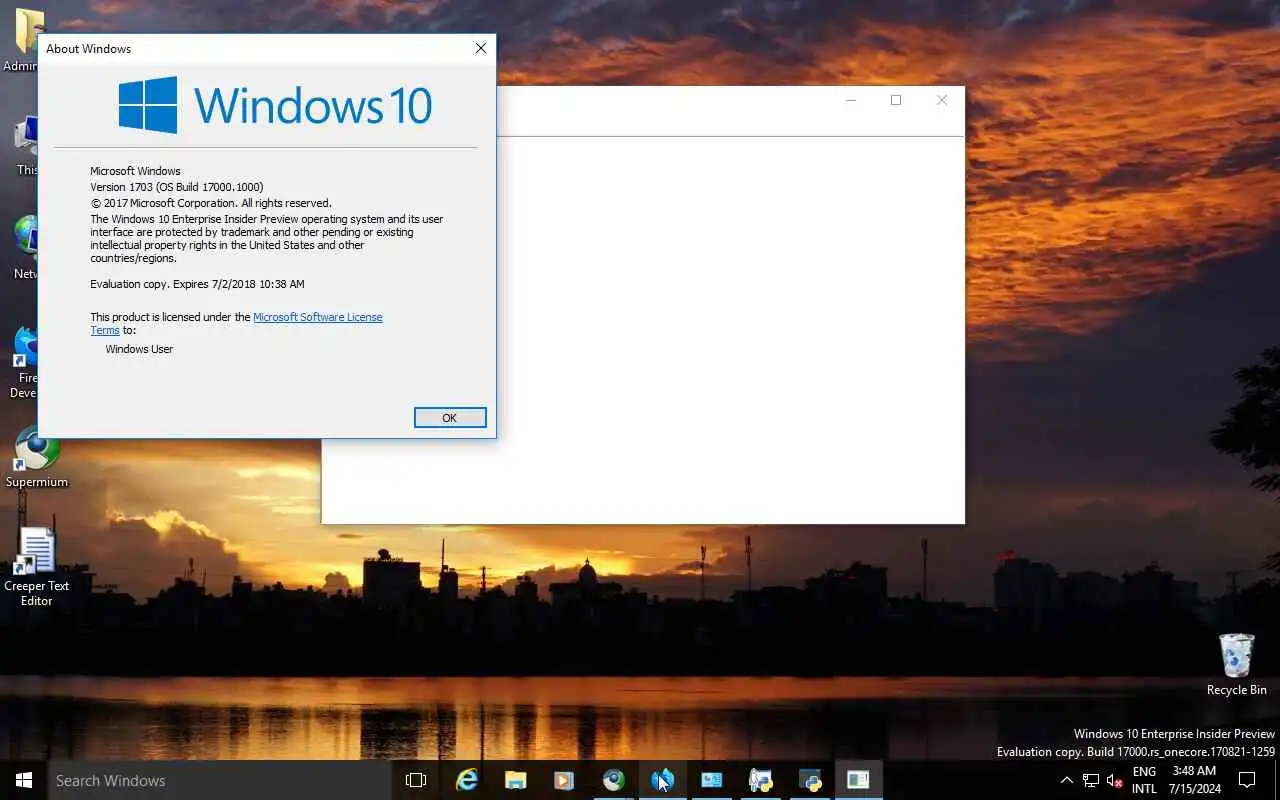Switch to Supermium in the taskbar

click(x=613, y=780)
